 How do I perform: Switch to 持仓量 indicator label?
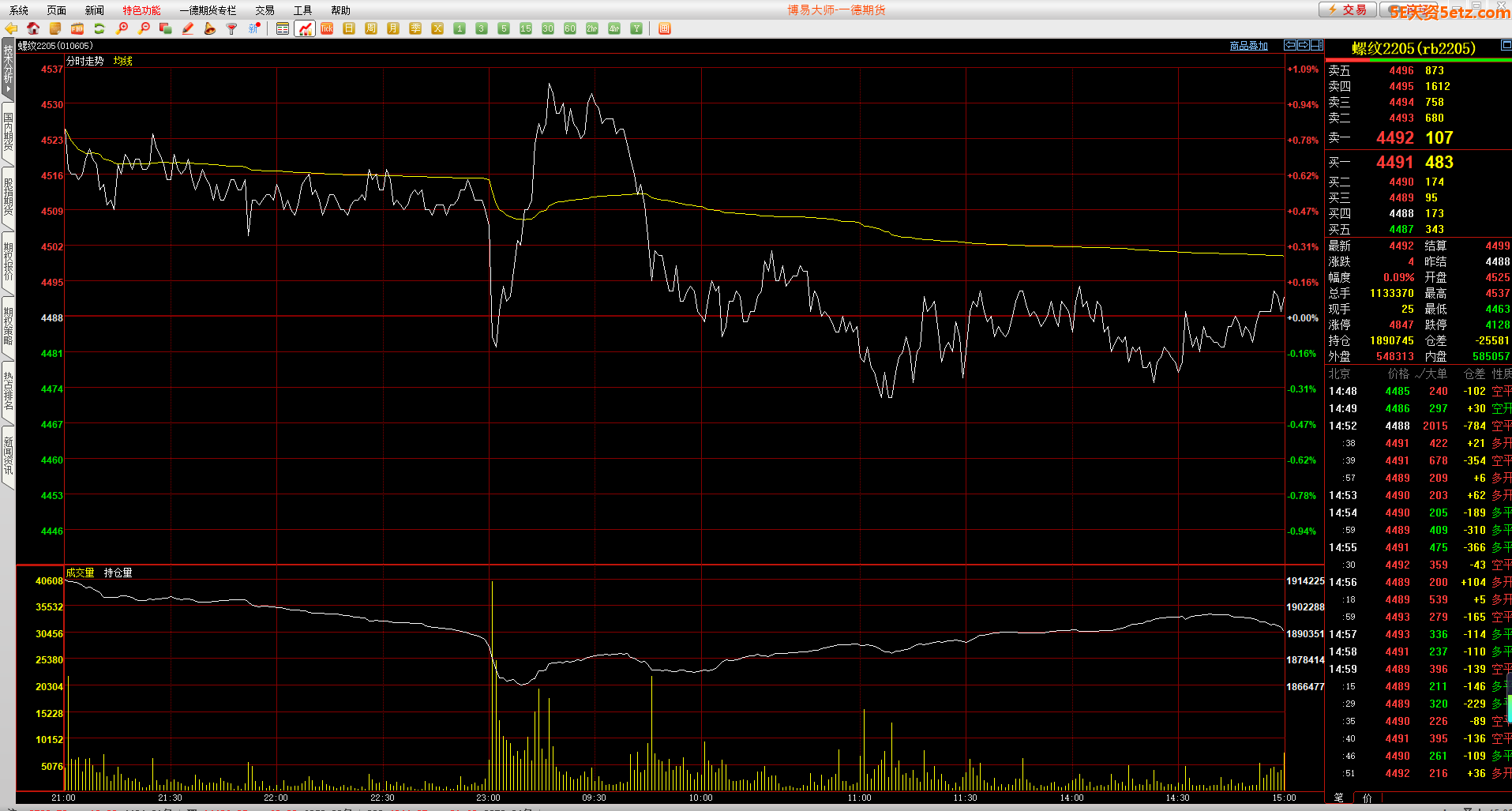pos(118,573)
